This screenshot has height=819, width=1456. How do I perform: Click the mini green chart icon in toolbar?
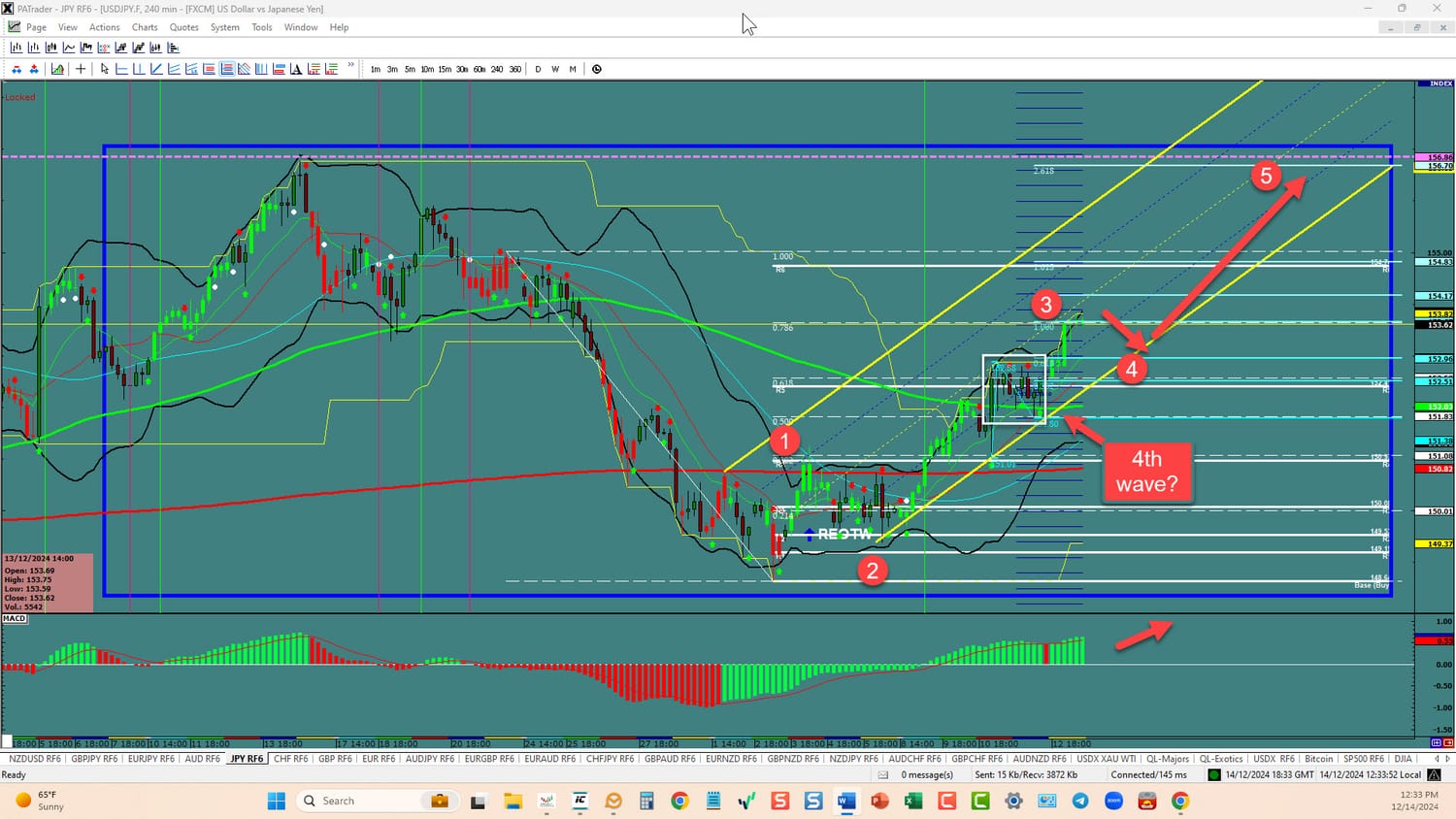pos(58,69)
